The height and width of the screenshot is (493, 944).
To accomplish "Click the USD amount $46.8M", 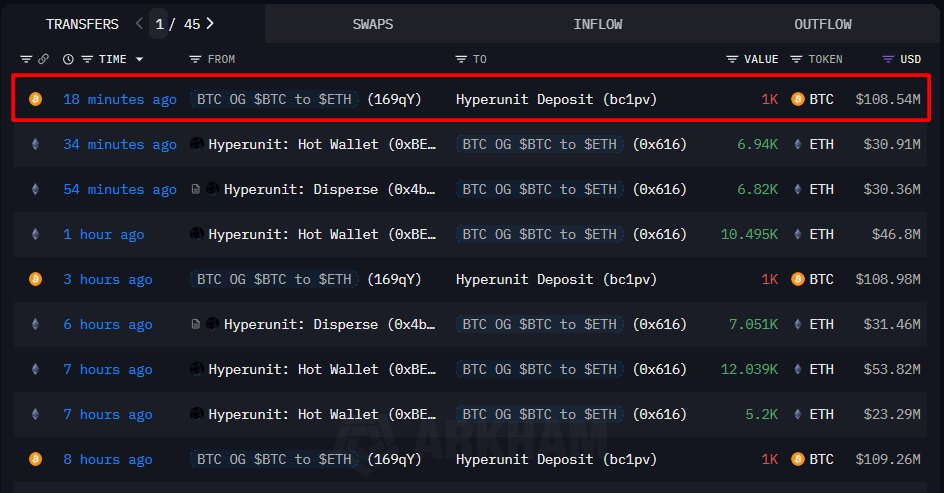I will (896, 234).
